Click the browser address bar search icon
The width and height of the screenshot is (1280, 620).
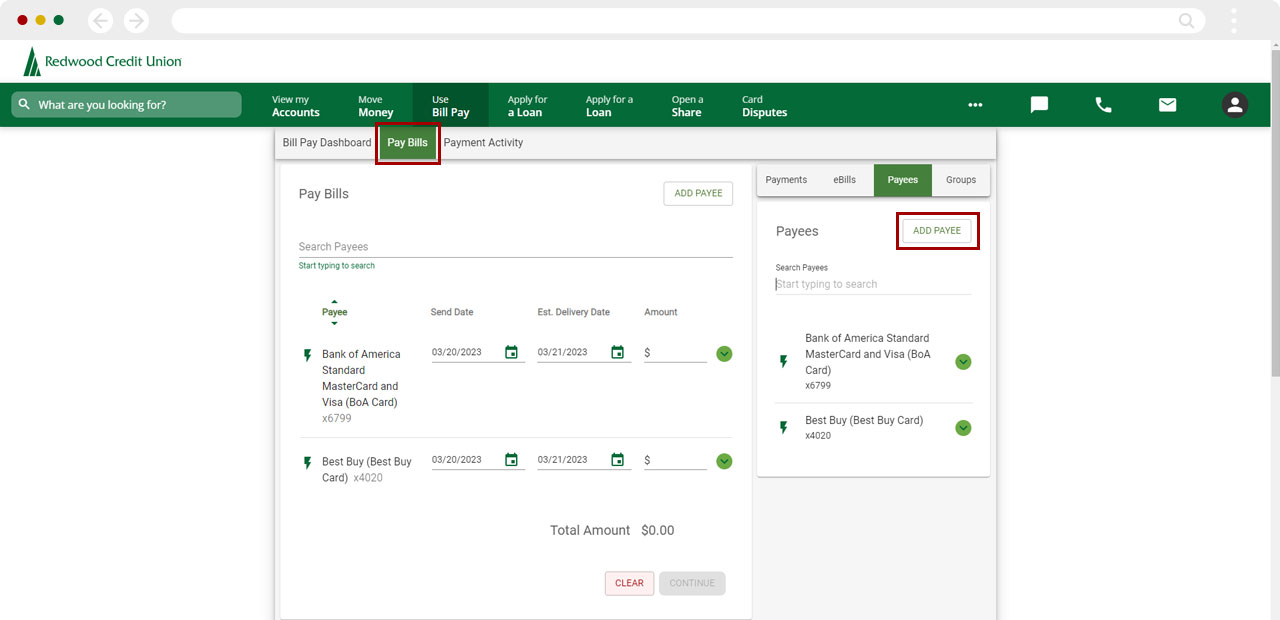pos(1187,20)
